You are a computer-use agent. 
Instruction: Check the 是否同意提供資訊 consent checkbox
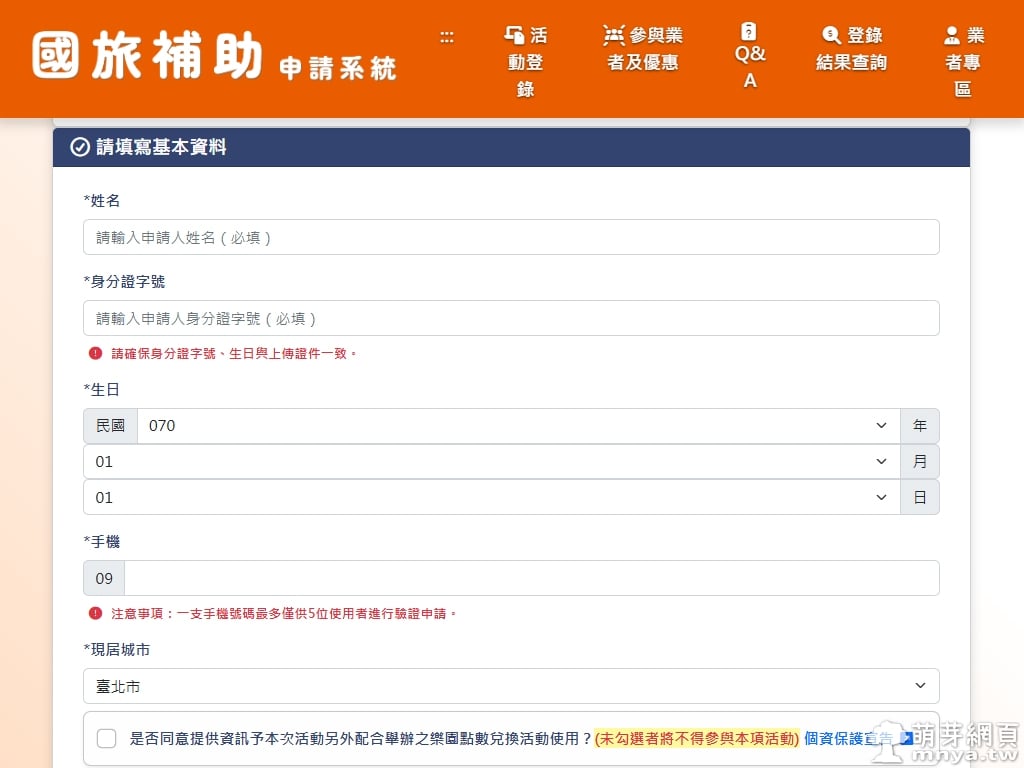[106, 739]
